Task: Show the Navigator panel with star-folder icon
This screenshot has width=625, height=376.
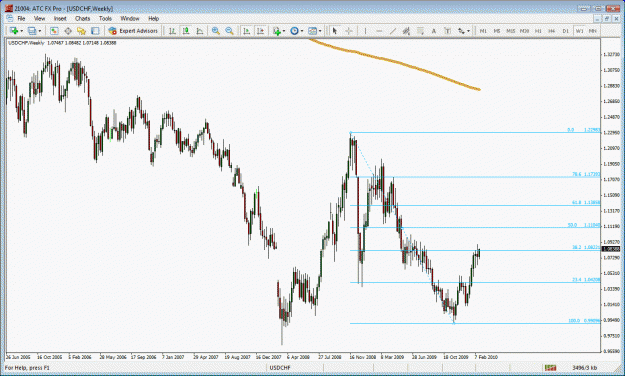Action: [x=81, y=31]
